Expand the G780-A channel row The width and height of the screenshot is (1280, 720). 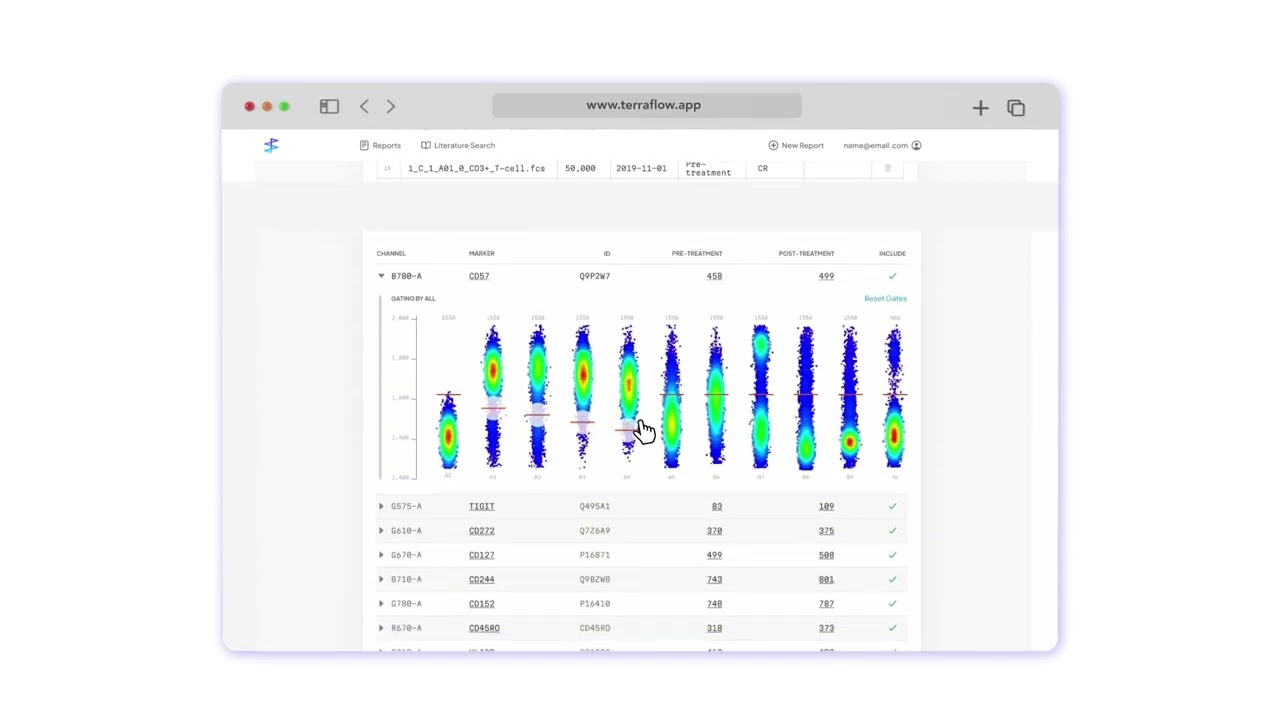[x=381, y=604]
